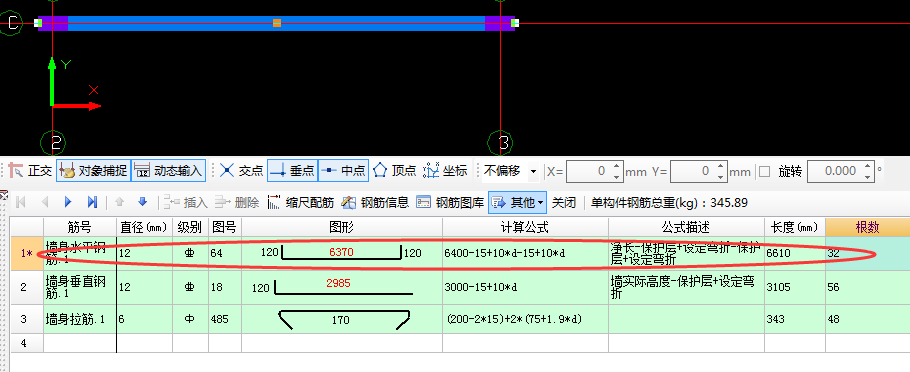The height and width of the screenshot is (372, 910).
Task: Click count cell 56
Action: coord(868,287)
